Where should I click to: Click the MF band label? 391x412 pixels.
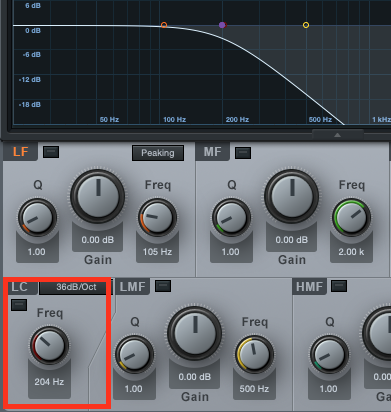pyautogui.click(x=213, y=152)
